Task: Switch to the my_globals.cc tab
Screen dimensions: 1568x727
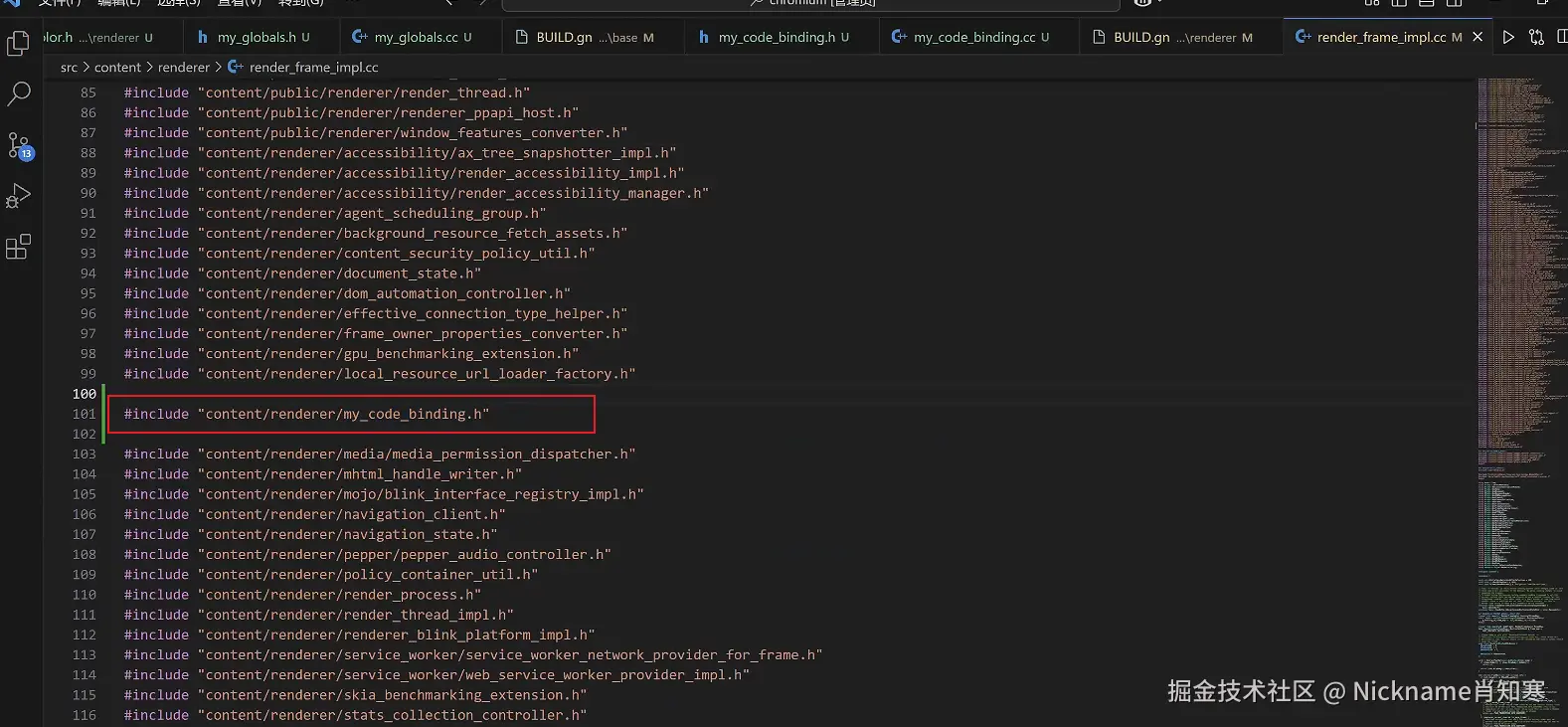Action: 419,37
